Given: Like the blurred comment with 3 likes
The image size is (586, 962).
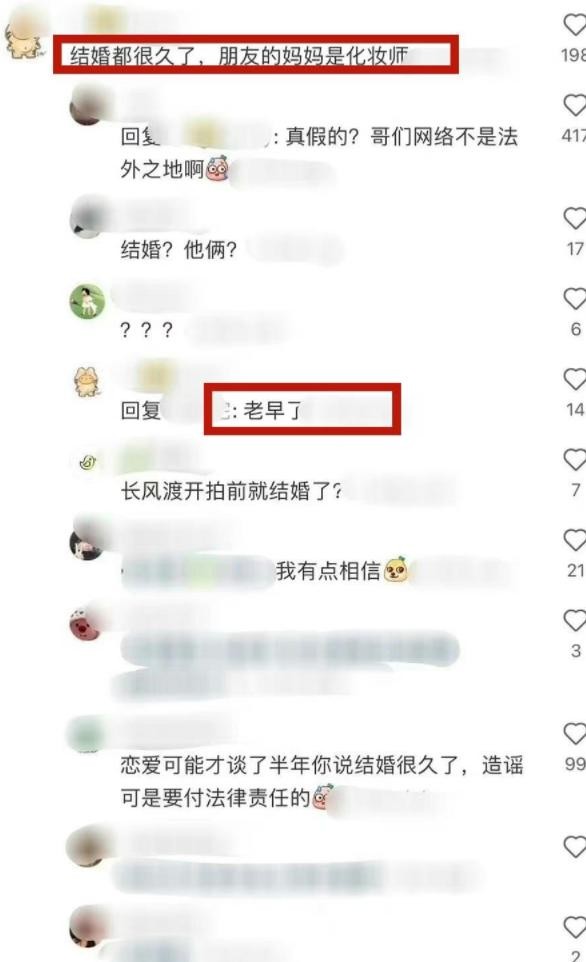Looking at the screenshot, I should 575,620.
